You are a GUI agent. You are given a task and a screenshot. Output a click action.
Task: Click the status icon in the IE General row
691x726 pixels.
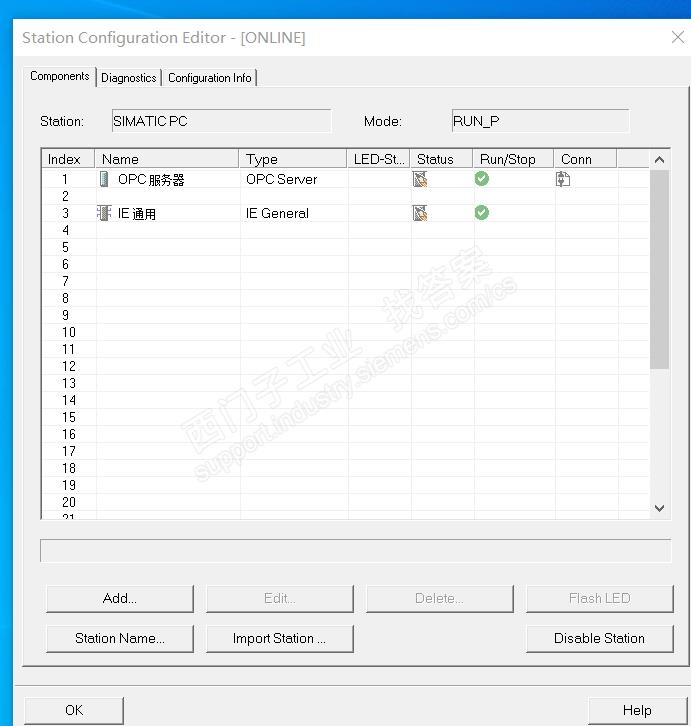420,213
